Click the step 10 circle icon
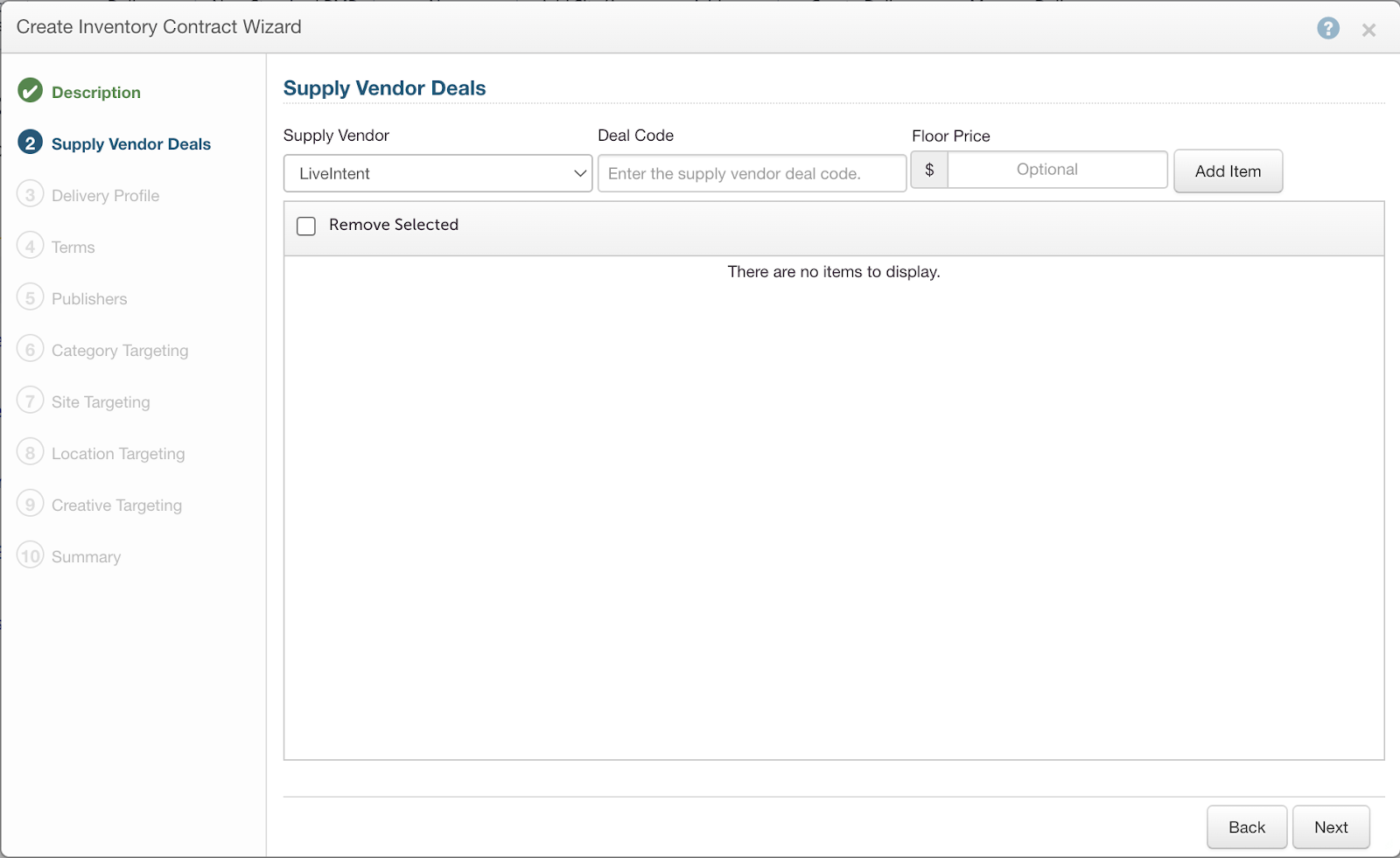This screenshot has height=858, width=1400. click(x=31, y=555)
